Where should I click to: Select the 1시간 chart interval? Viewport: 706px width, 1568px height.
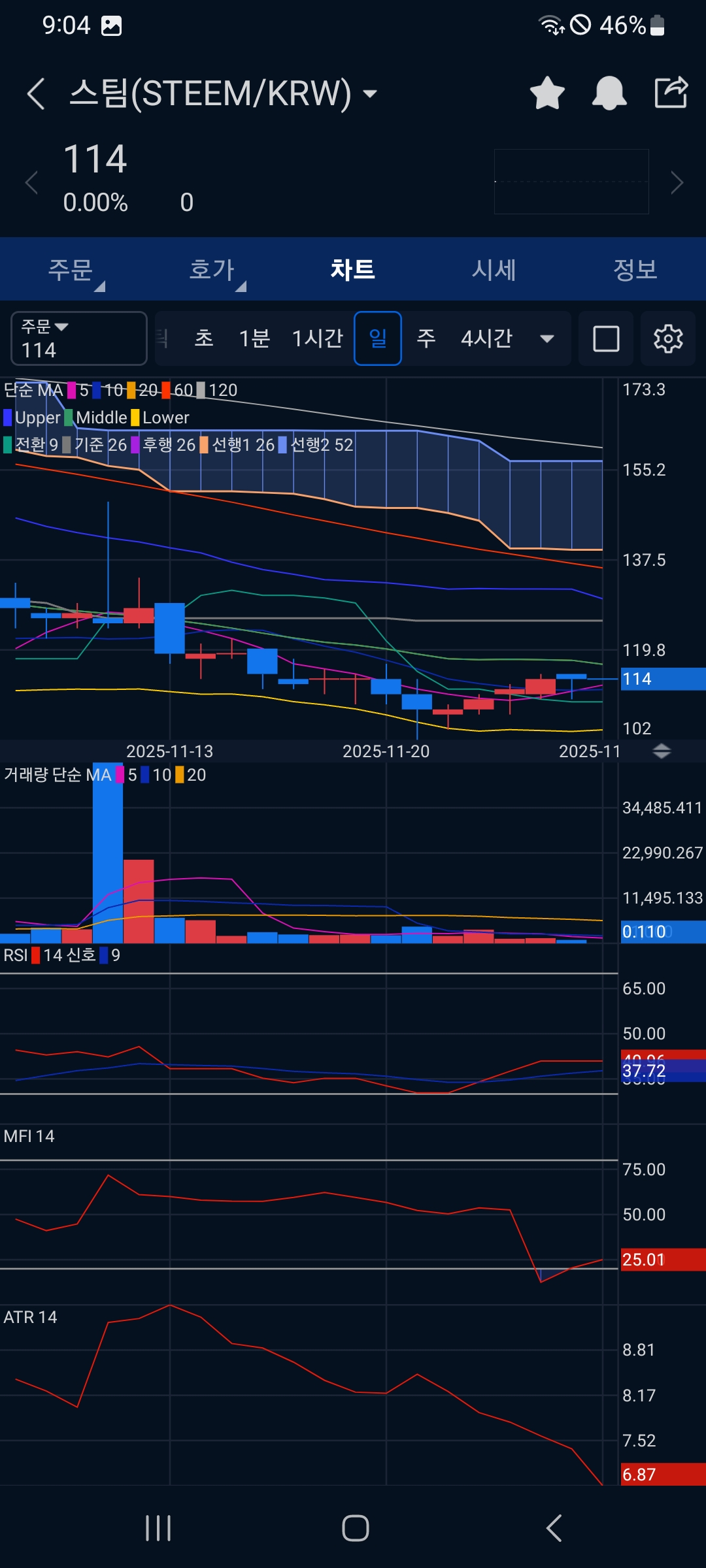[318, 338]
